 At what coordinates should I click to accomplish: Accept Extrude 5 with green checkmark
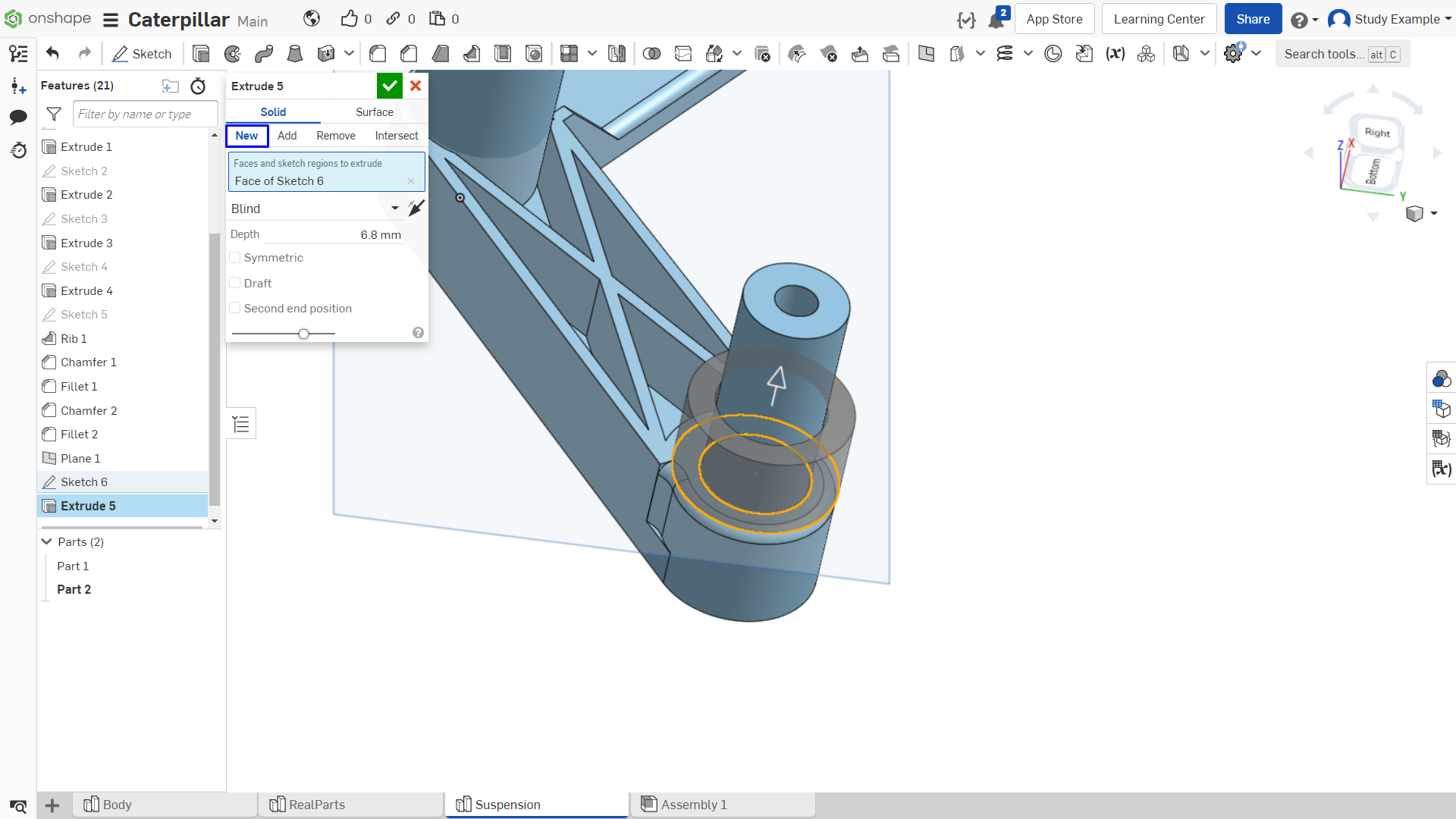click(390, 86)
